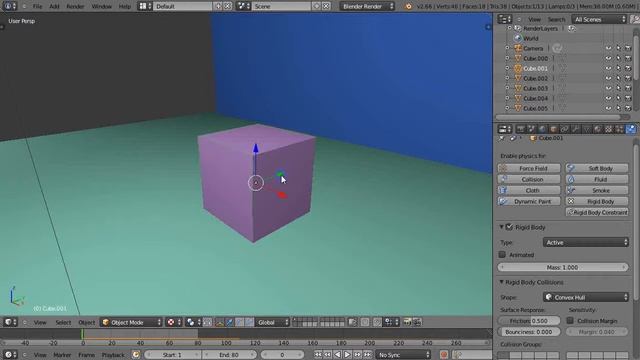Open the Modifiers wrench tab
The height and width of the screenshot is (360, 640).
click(576, 129)
